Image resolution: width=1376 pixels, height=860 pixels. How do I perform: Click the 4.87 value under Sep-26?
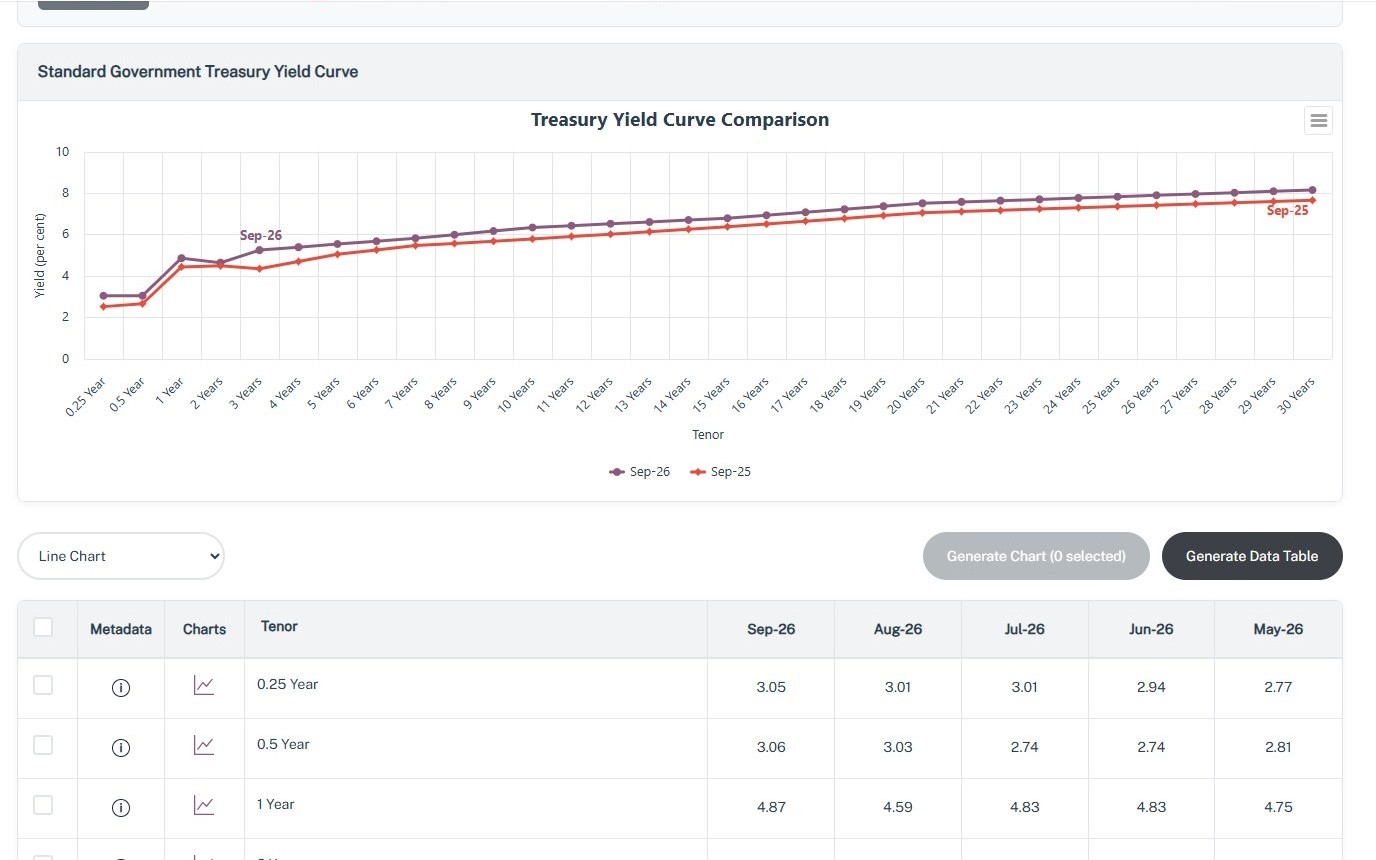tap(771, 807)
